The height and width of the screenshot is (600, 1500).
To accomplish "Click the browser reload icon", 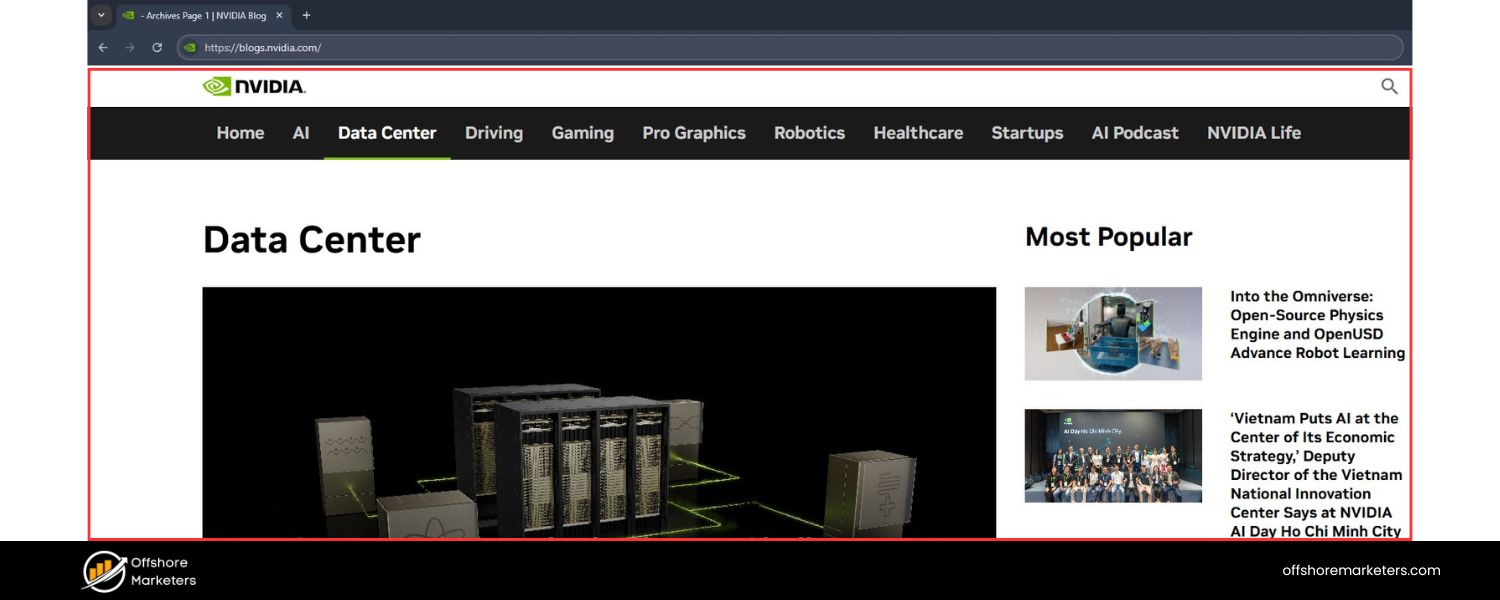I will tap(157, 47).
